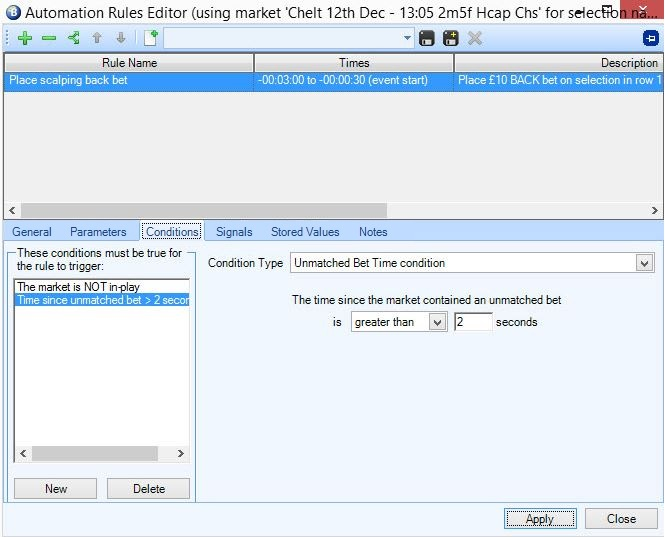665x537 pixels.
Task: Click the Times column header
Action: point(354,63)
